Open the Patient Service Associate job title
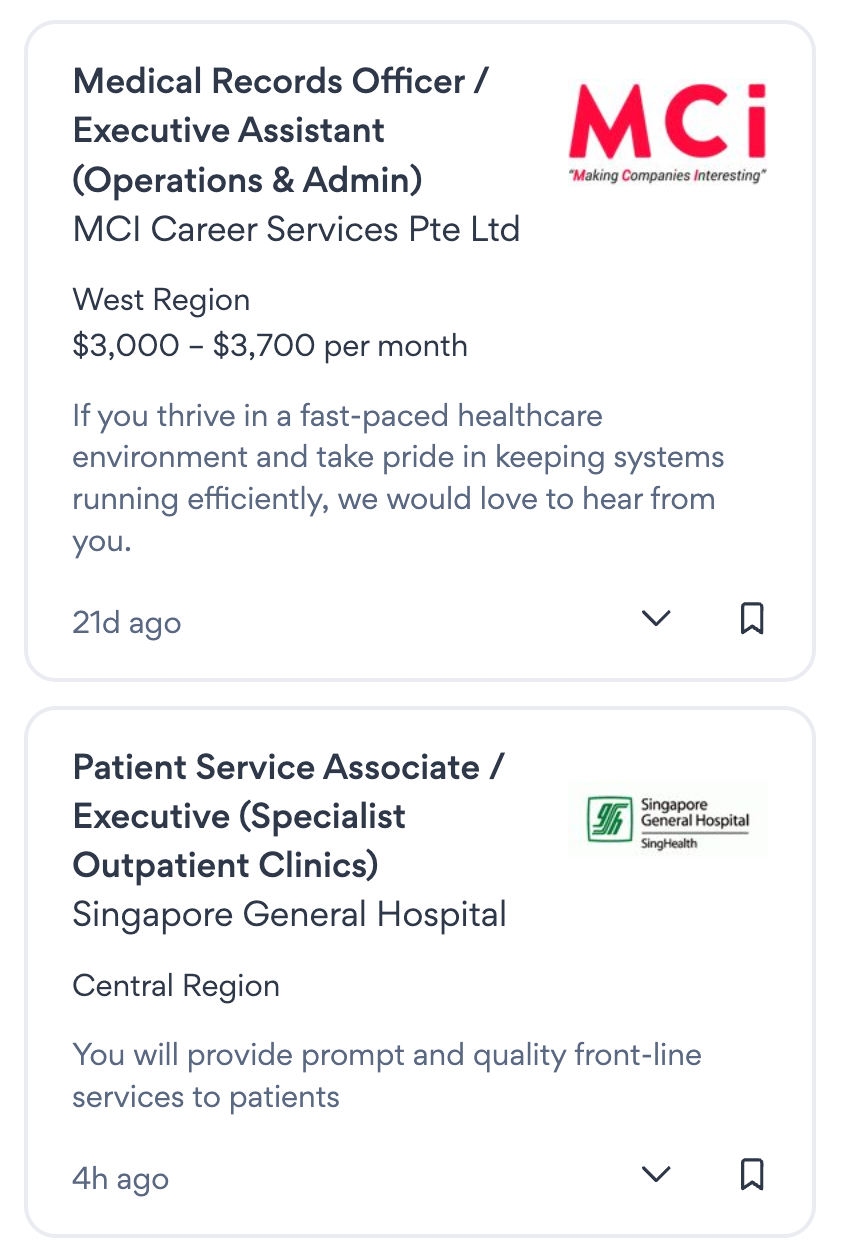Viewport: 864px width, 1252px height. (288, 767)
